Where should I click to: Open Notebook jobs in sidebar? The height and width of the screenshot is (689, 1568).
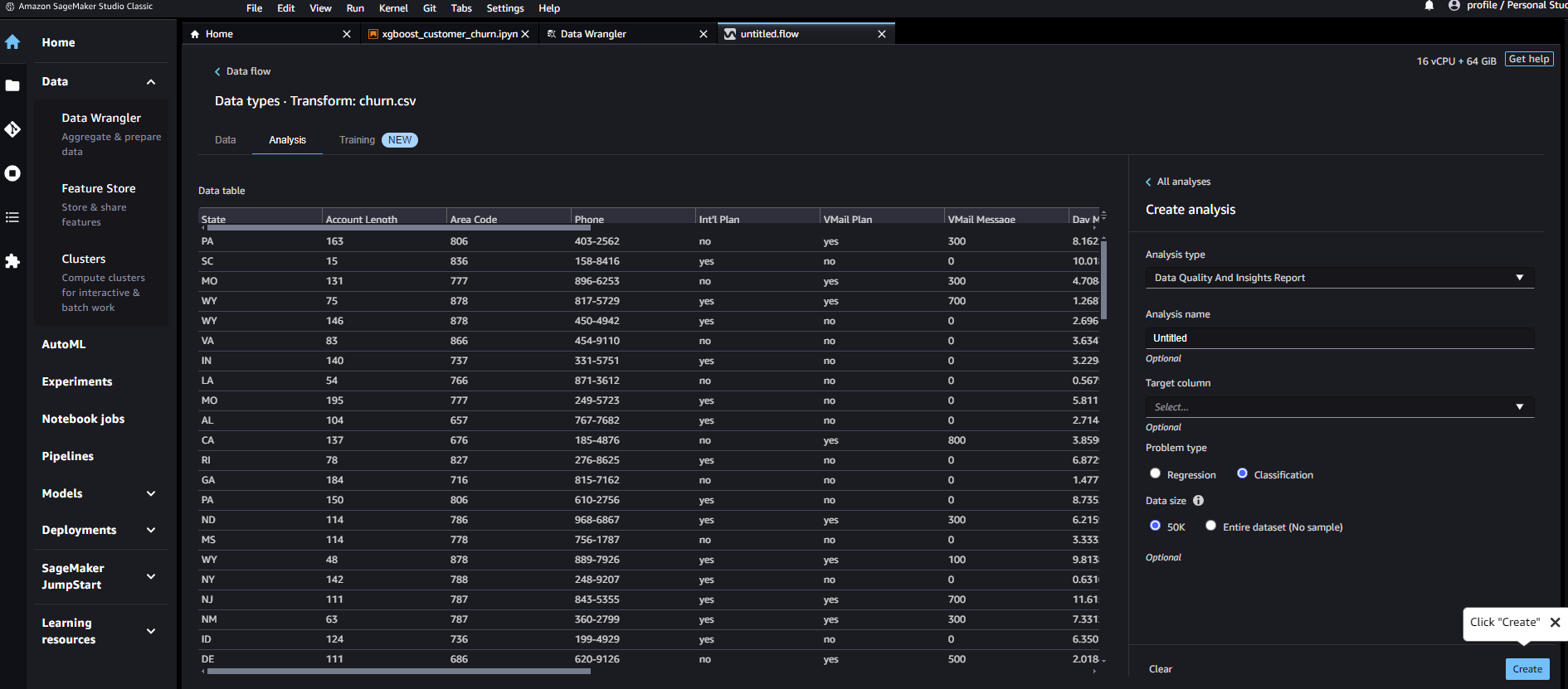tap(83, 419)
